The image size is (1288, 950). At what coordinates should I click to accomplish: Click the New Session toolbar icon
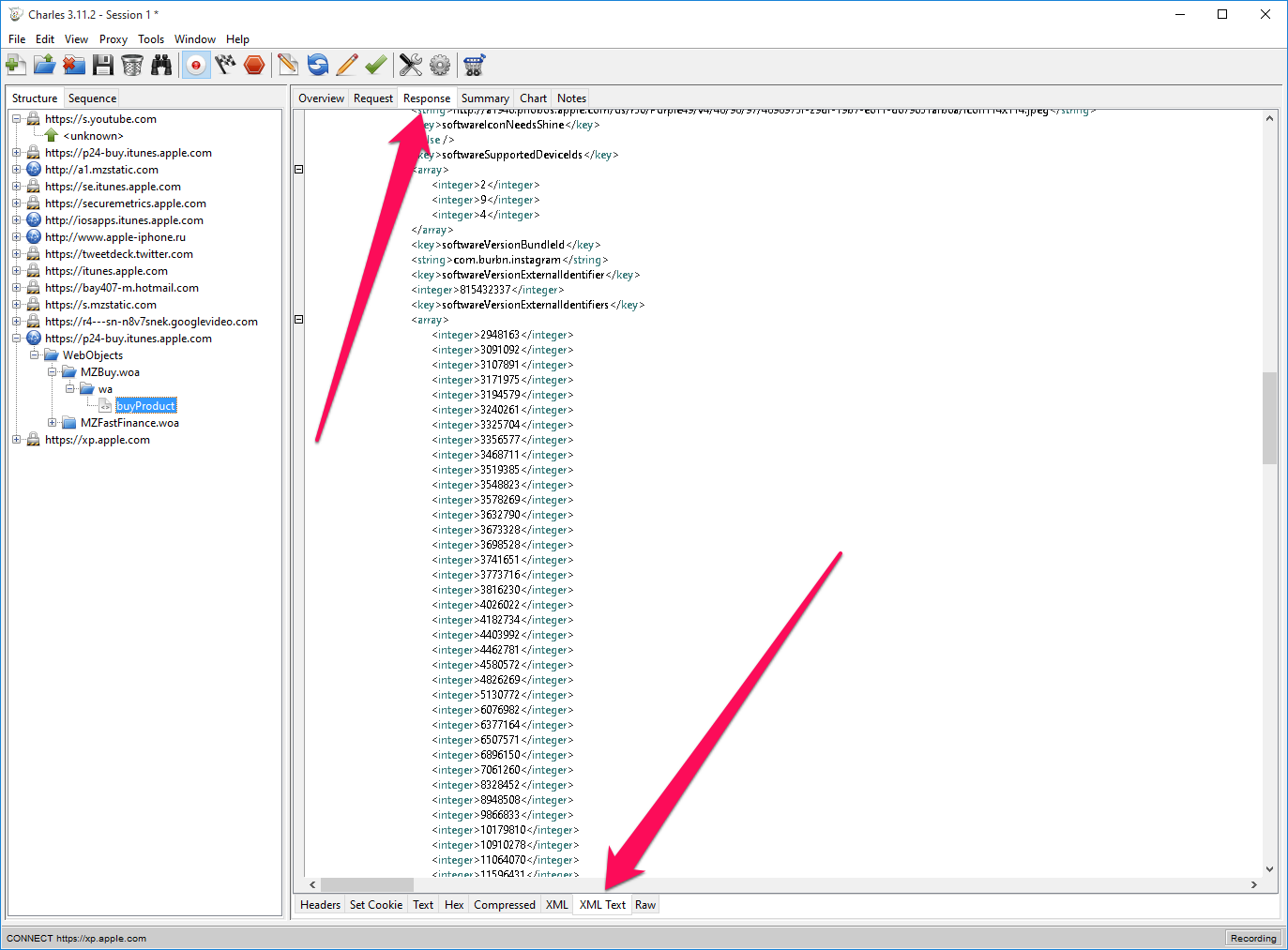16,65
